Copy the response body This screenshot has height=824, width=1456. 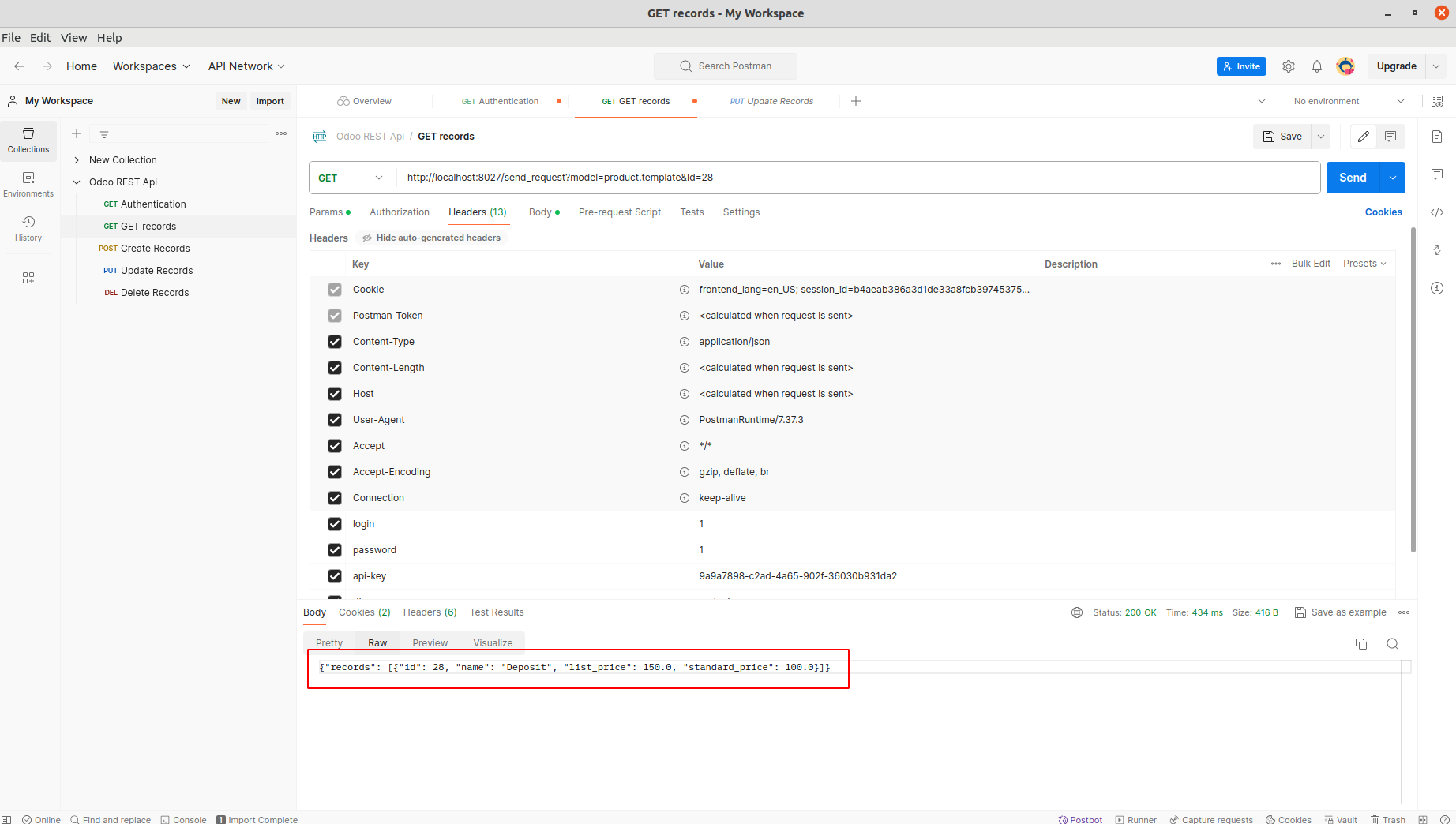coord(1361,644)
